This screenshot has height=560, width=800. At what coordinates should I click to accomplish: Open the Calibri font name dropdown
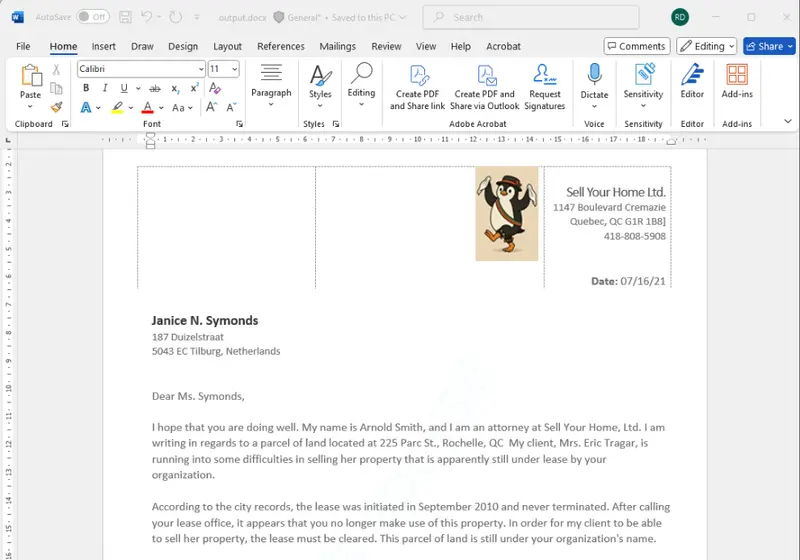[201, 69]
